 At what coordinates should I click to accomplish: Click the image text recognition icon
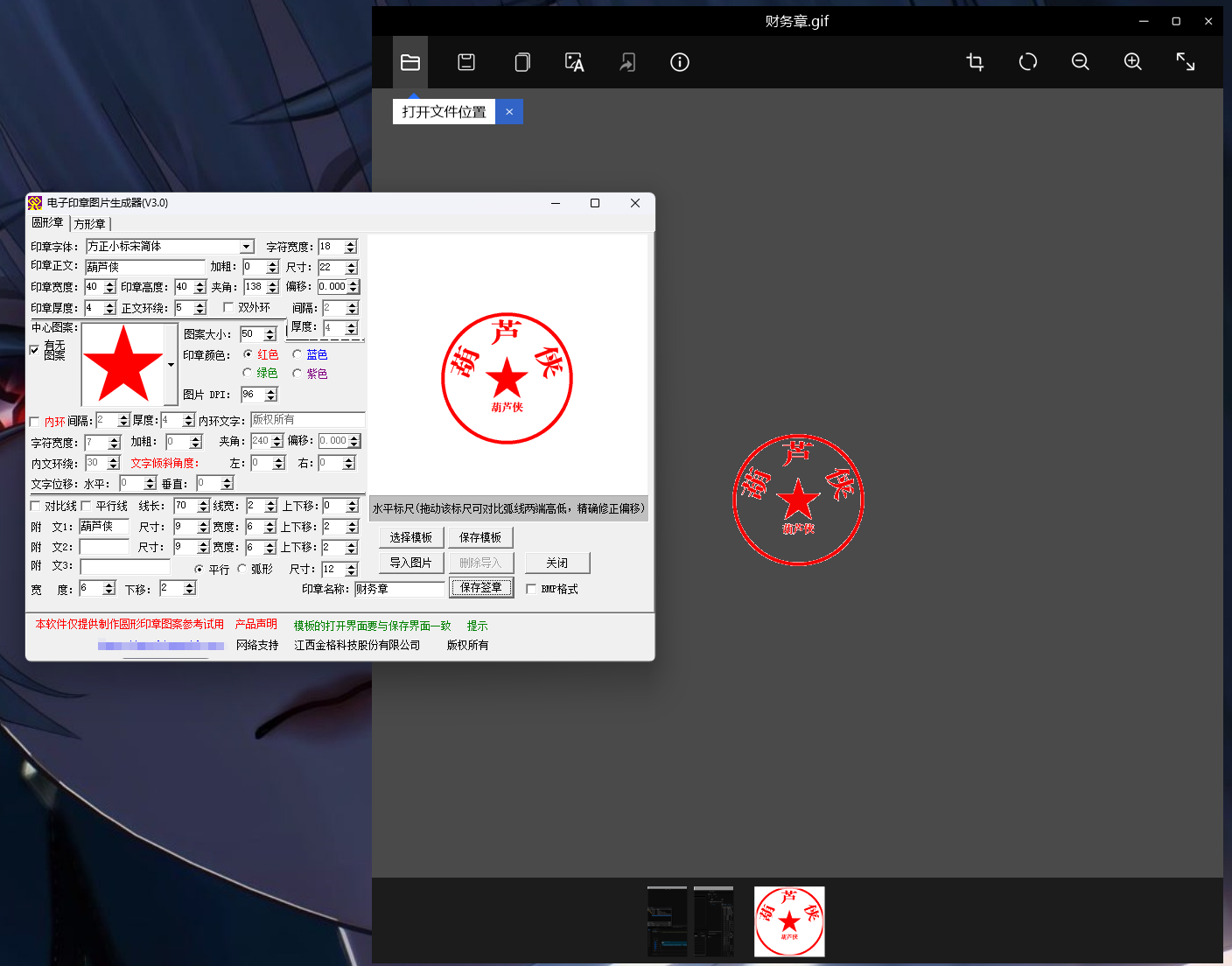coord(574,62)
